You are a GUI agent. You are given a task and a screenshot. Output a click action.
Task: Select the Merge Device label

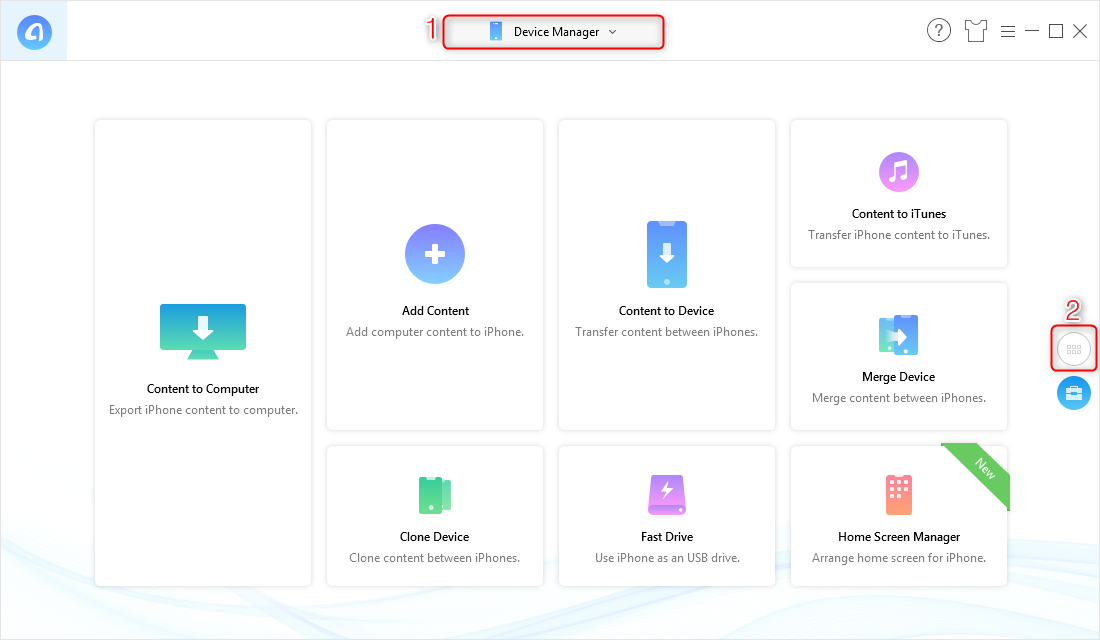coord(899,377)
